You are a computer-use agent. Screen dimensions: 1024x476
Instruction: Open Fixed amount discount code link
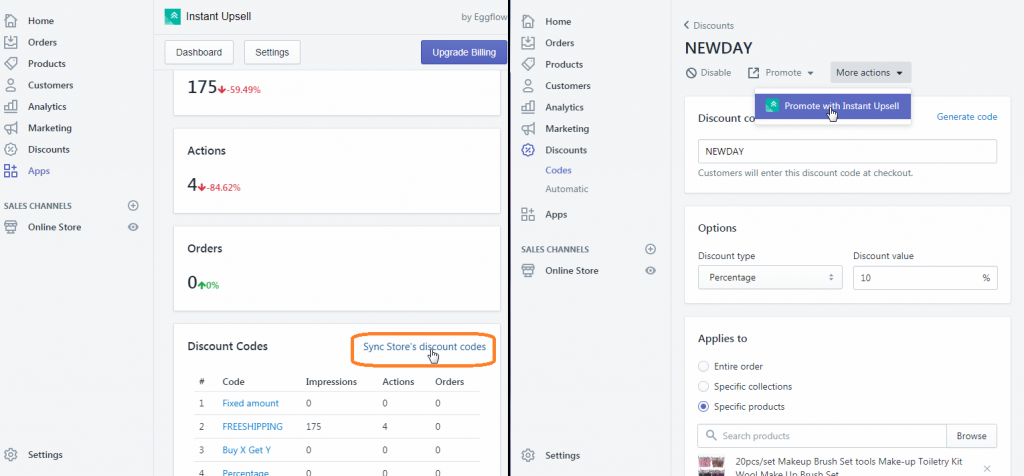tap(251, 403)
